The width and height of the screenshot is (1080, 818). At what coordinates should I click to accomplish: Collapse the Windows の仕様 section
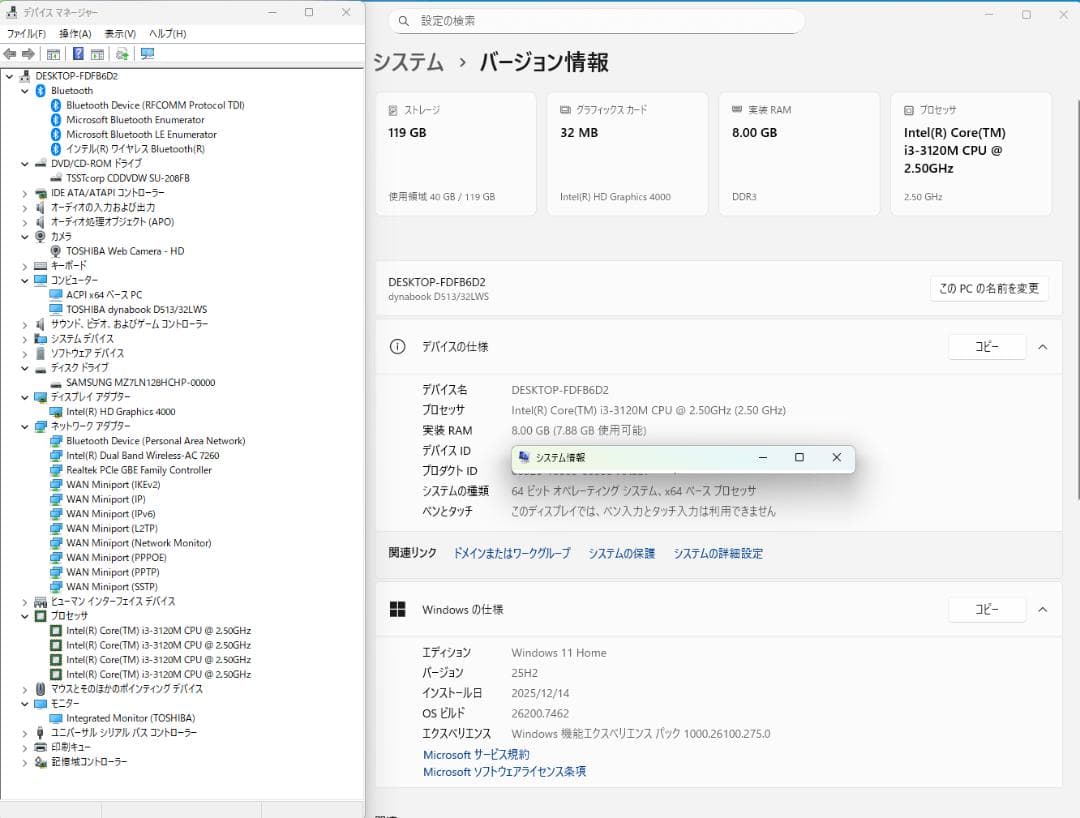click(x=1043, y=609)
